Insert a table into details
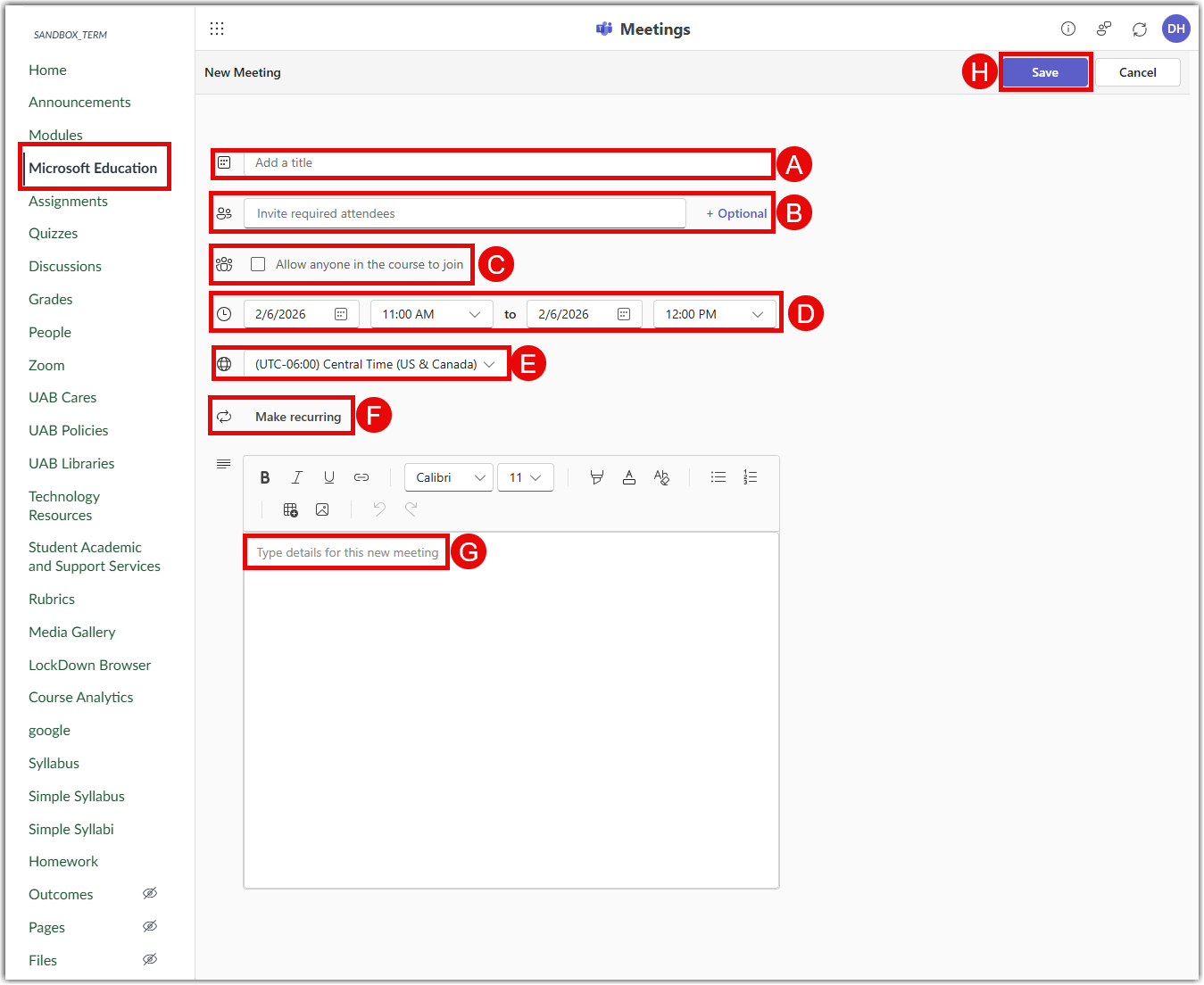 coord(291,509)
